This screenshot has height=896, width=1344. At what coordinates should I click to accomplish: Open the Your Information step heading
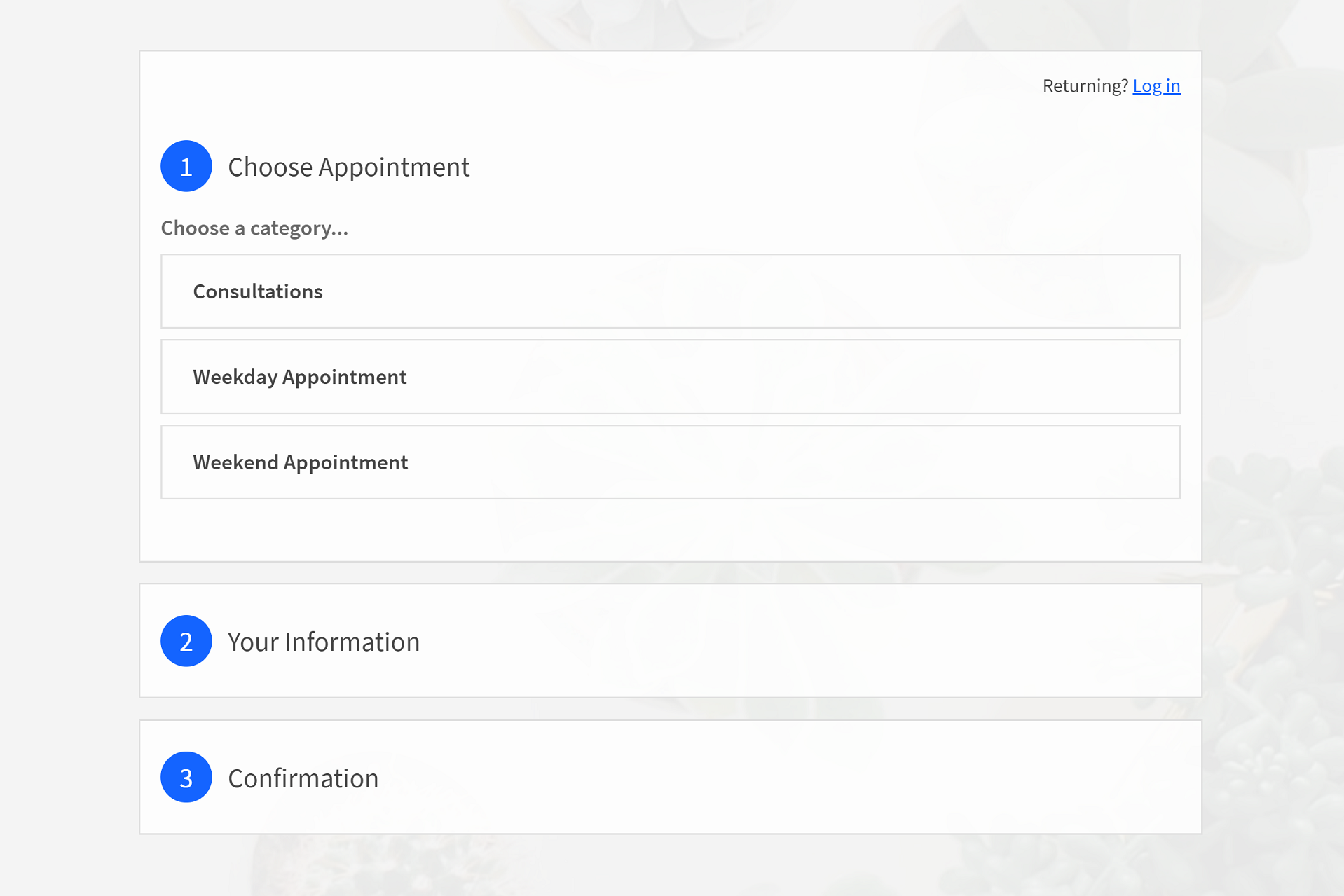click(323, 642)
